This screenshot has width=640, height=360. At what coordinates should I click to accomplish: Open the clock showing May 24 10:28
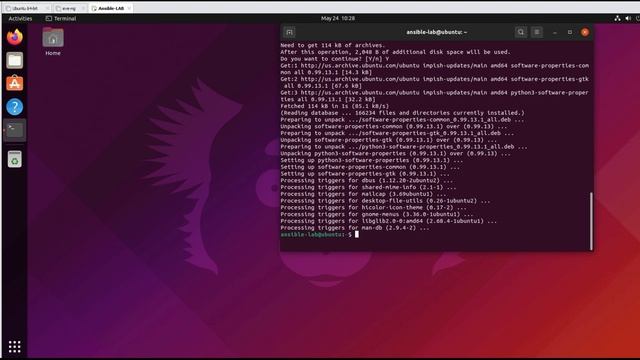click(338, 18)
